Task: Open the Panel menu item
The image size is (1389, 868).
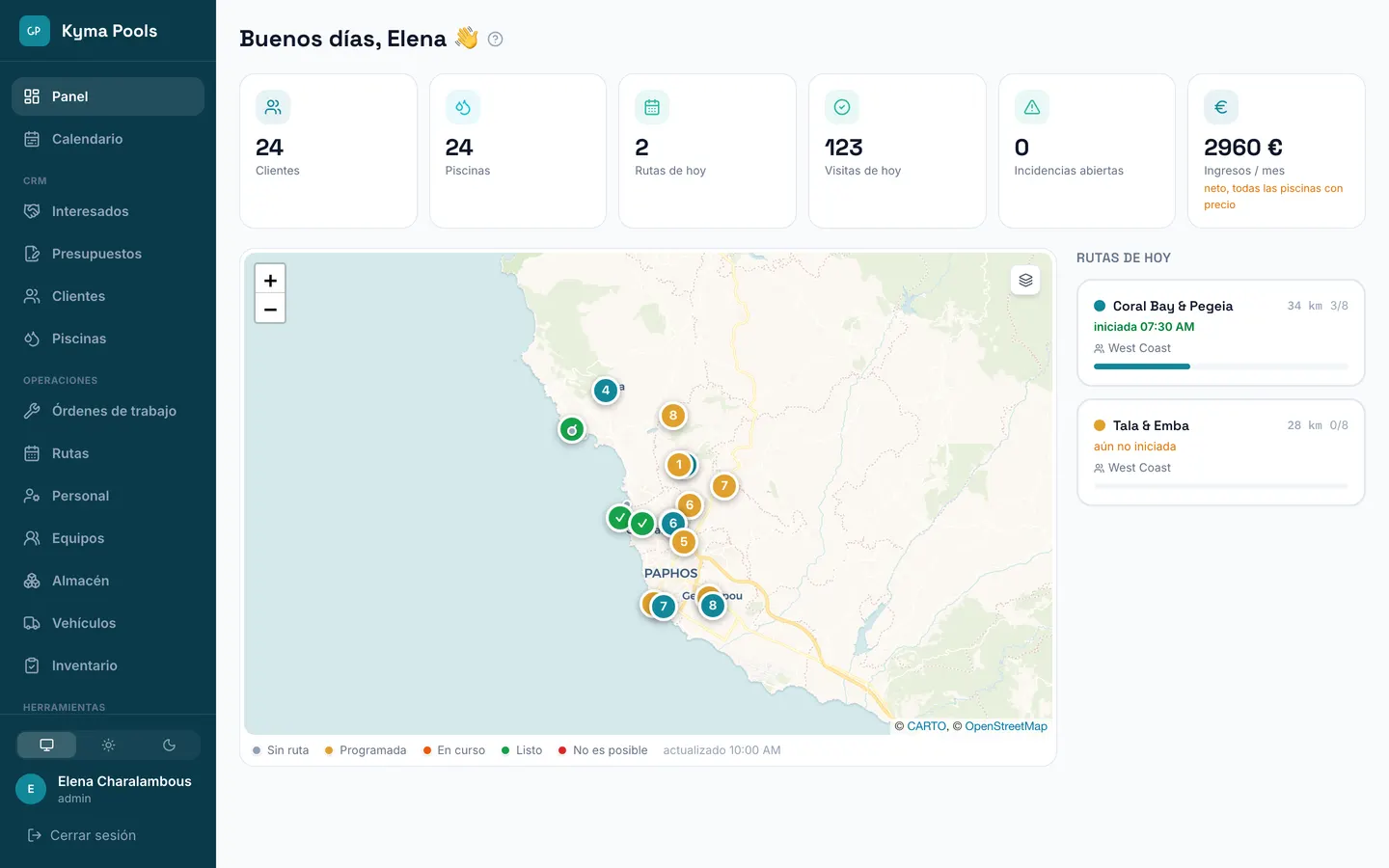Action: (108, 96)
